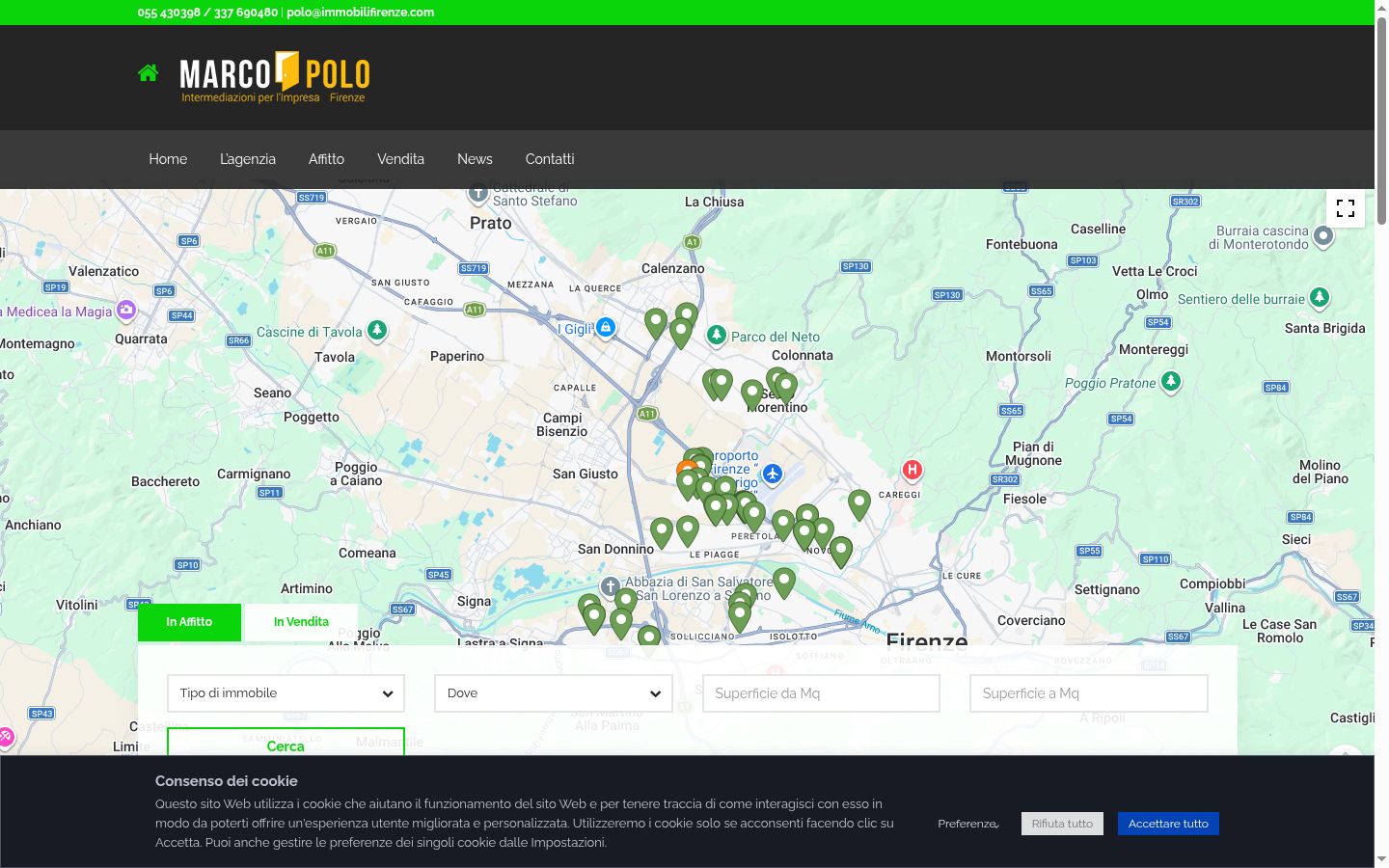This screenshot has height=868, width=1389.
Task: Open Vendita menu item
Action: [400, 159]
